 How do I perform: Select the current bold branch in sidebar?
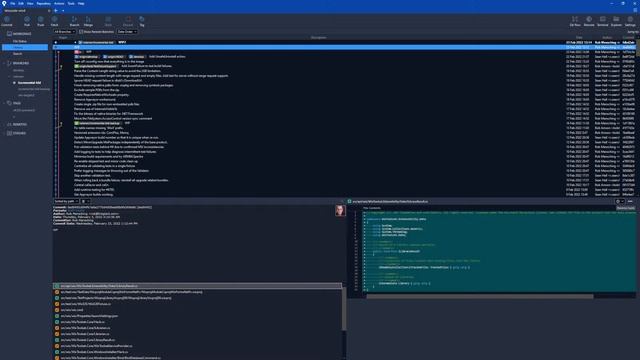[29, 83]
